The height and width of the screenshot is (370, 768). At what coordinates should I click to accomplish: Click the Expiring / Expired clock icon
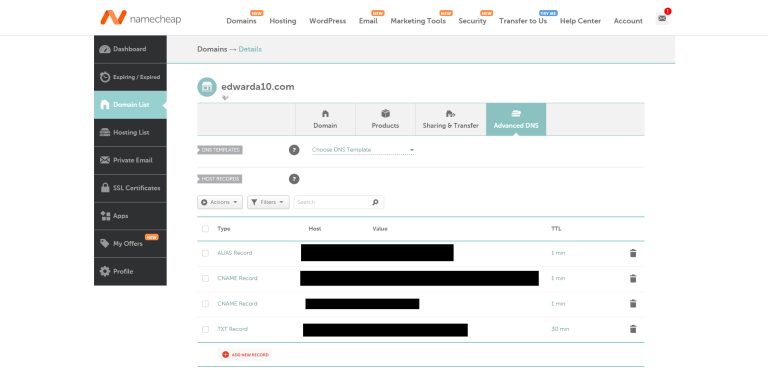click(105, 77)
